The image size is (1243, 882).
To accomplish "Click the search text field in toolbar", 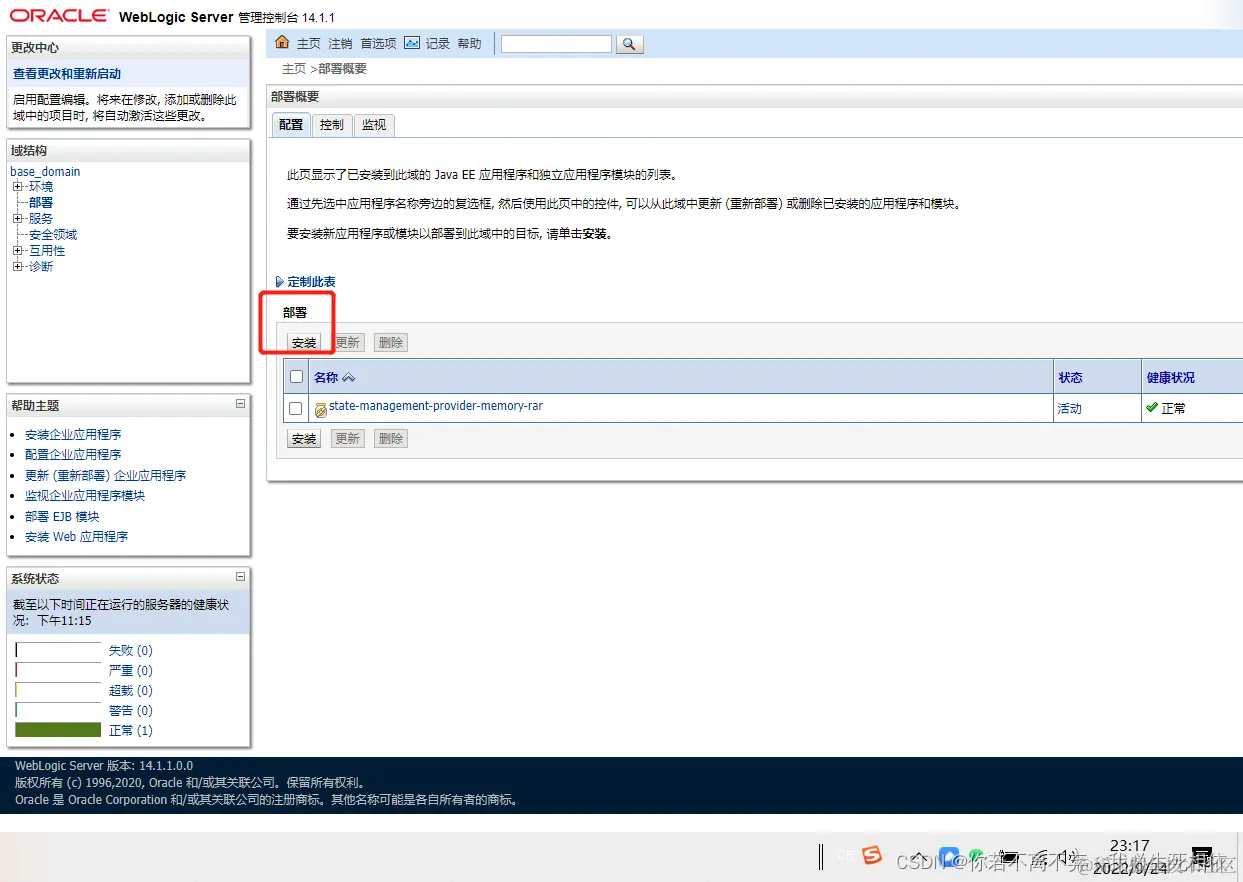I will [x=556, y=44].
